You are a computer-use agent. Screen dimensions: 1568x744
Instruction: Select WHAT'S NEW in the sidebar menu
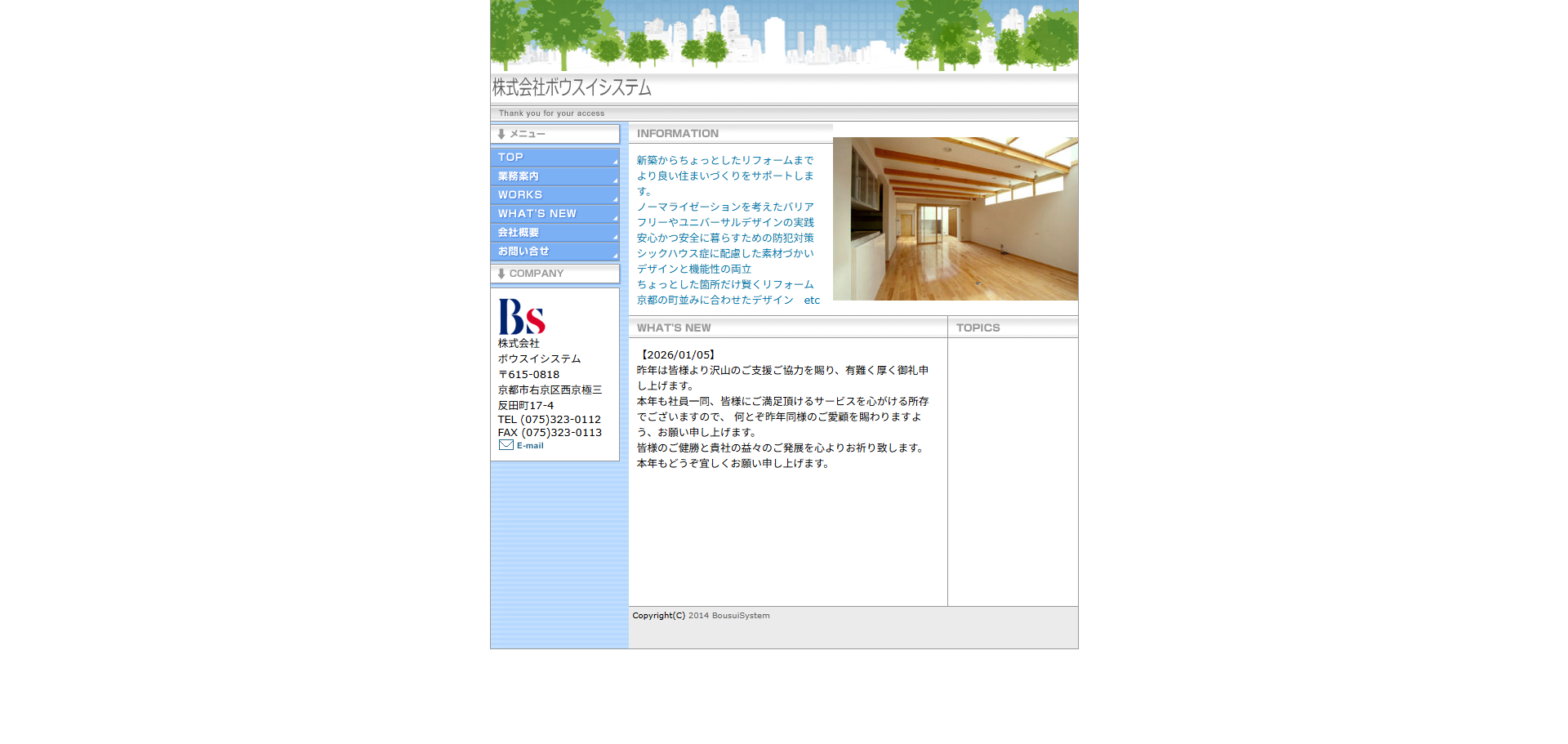click(555, 214)
